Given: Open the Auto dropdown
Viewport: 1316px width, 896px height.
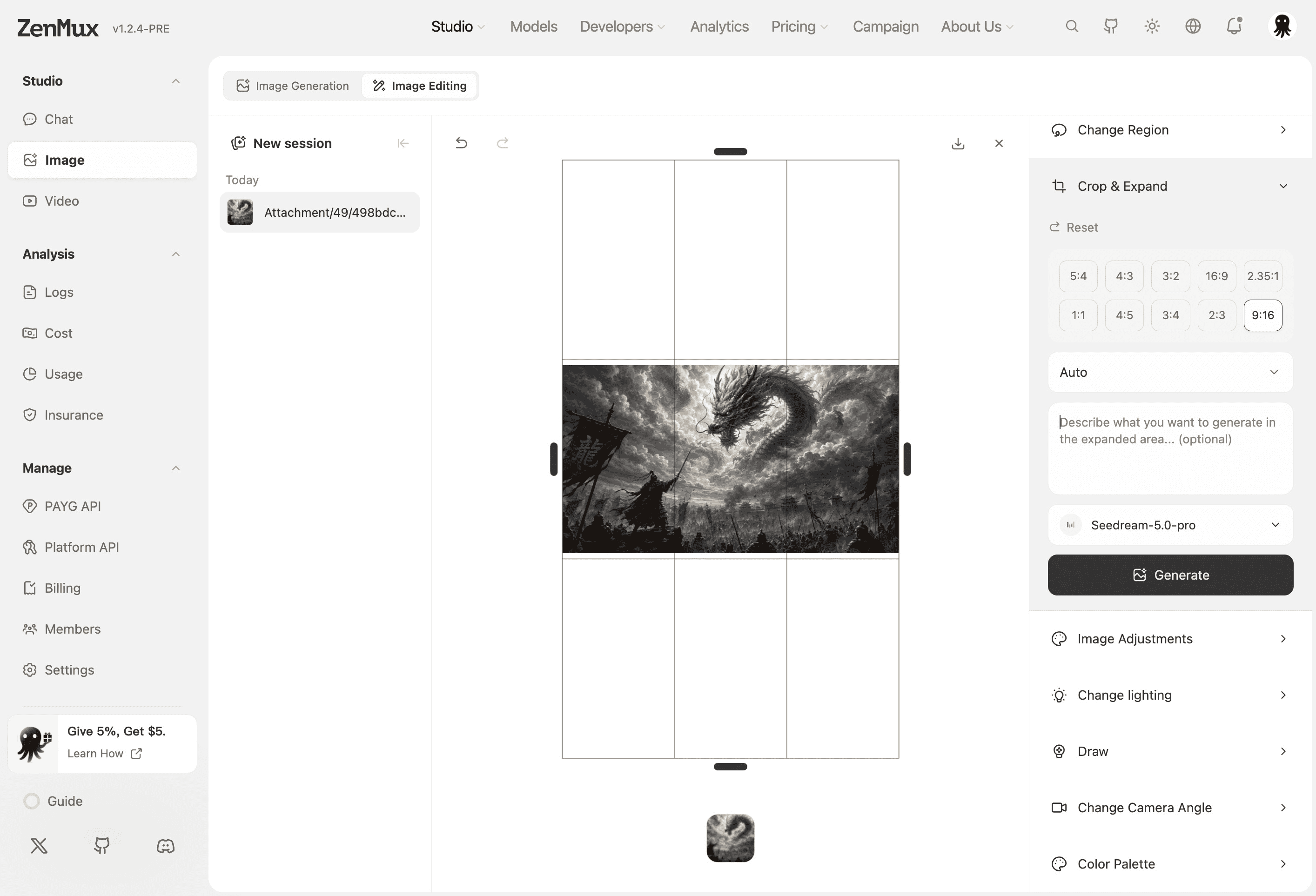Looking at the screenshot, I should tap(1170, 373).
